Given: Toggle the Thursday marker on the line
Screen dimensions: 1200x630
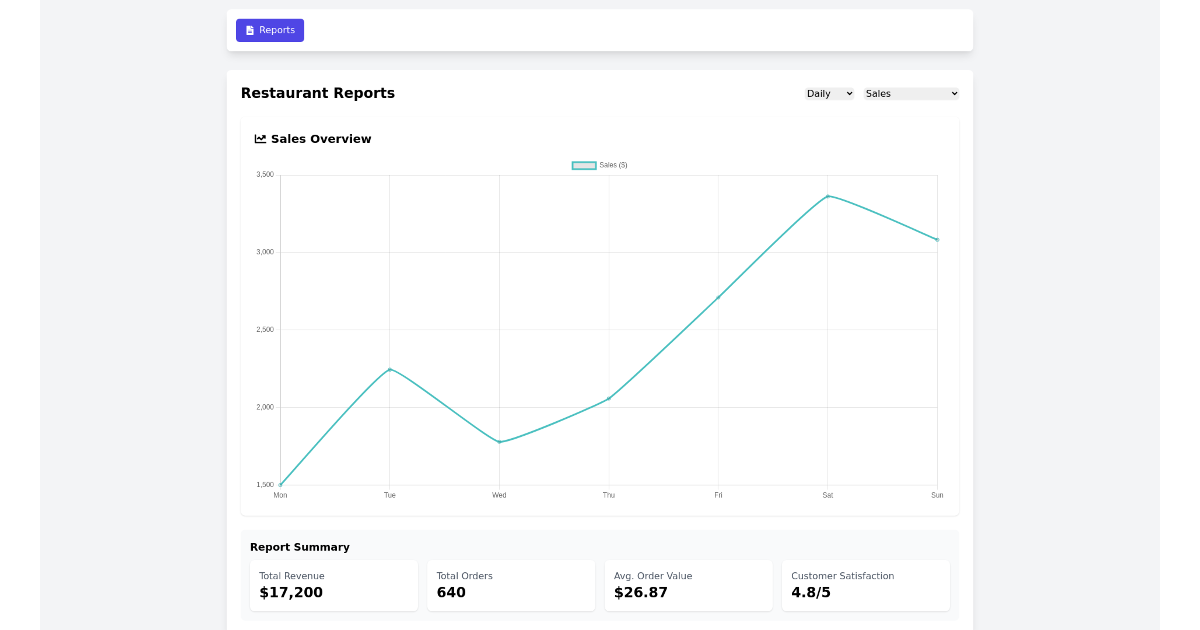Looking at the screenshot, I should (608, 398).
